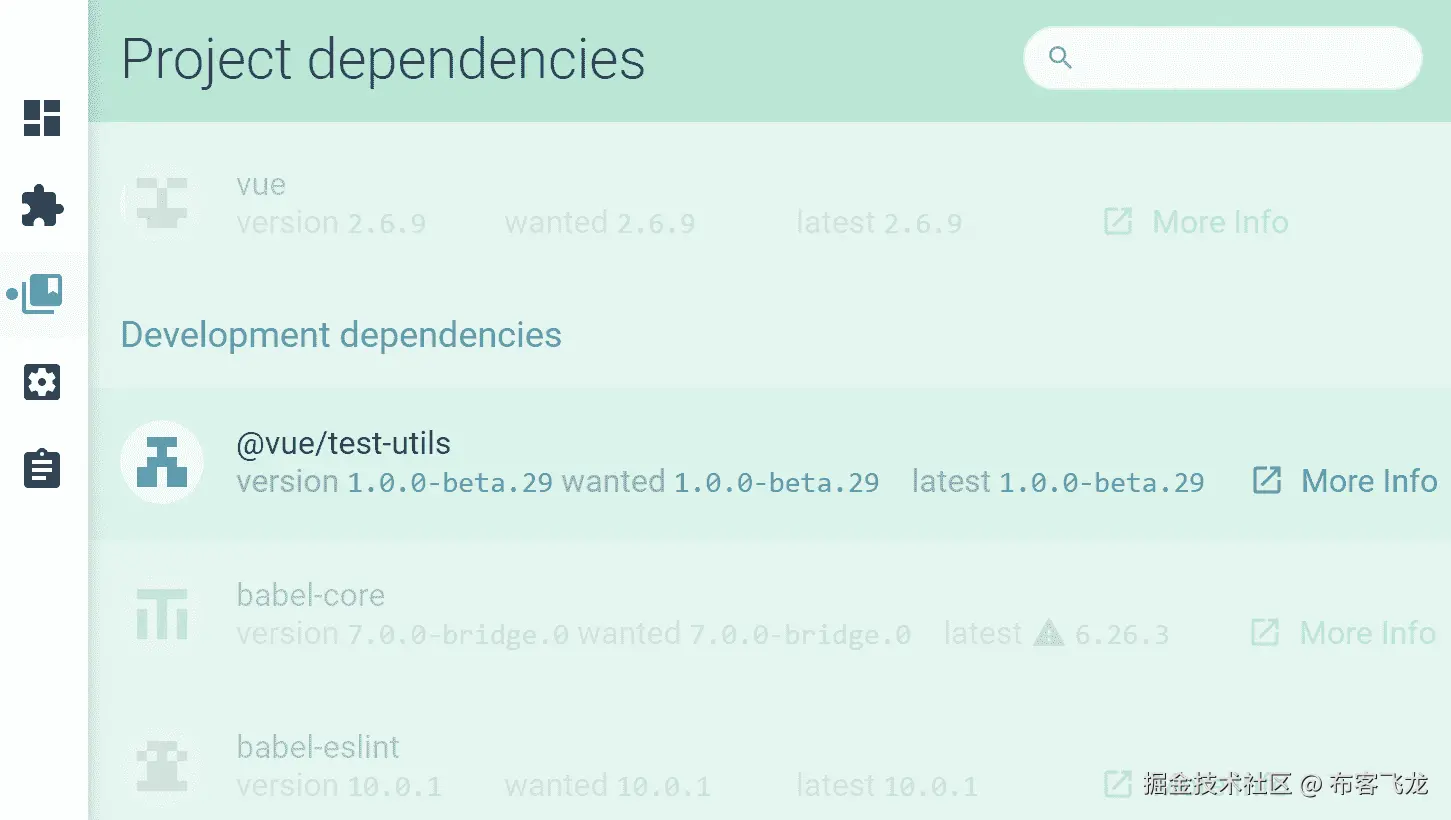Select the babel-eslint dependency name
The height and width of the screenshot is (820, 1451).
click(x=318, y=747)
